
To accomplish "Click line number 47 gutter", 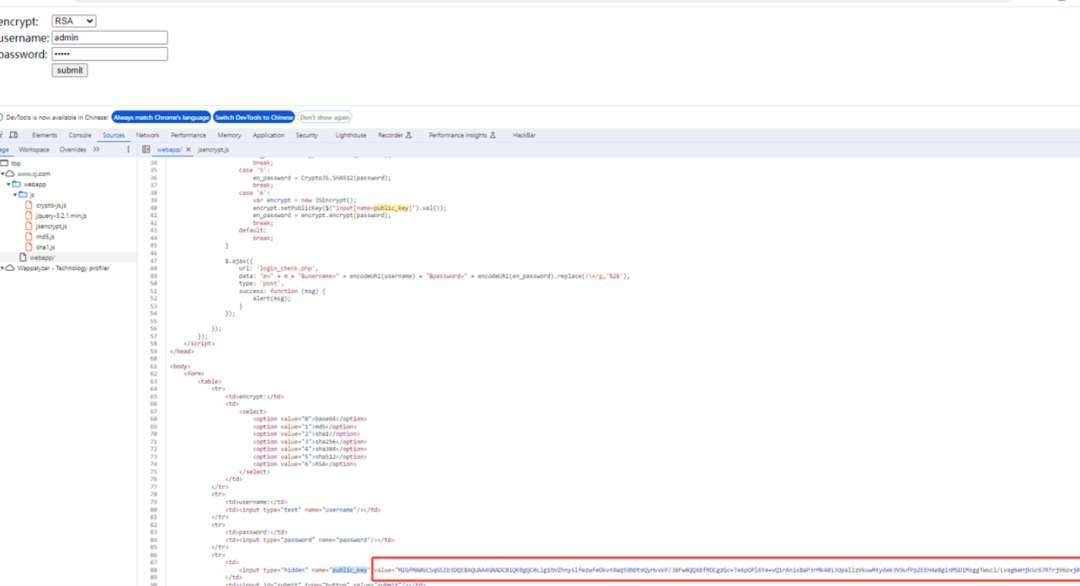I will [x=154, y=261].
